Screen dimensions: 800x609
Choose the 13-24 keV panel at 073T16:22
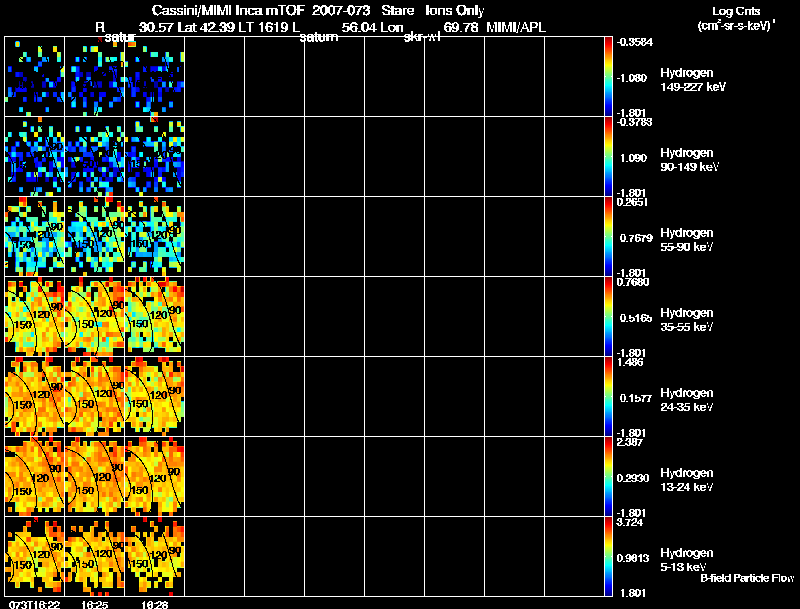coord(35,476)
